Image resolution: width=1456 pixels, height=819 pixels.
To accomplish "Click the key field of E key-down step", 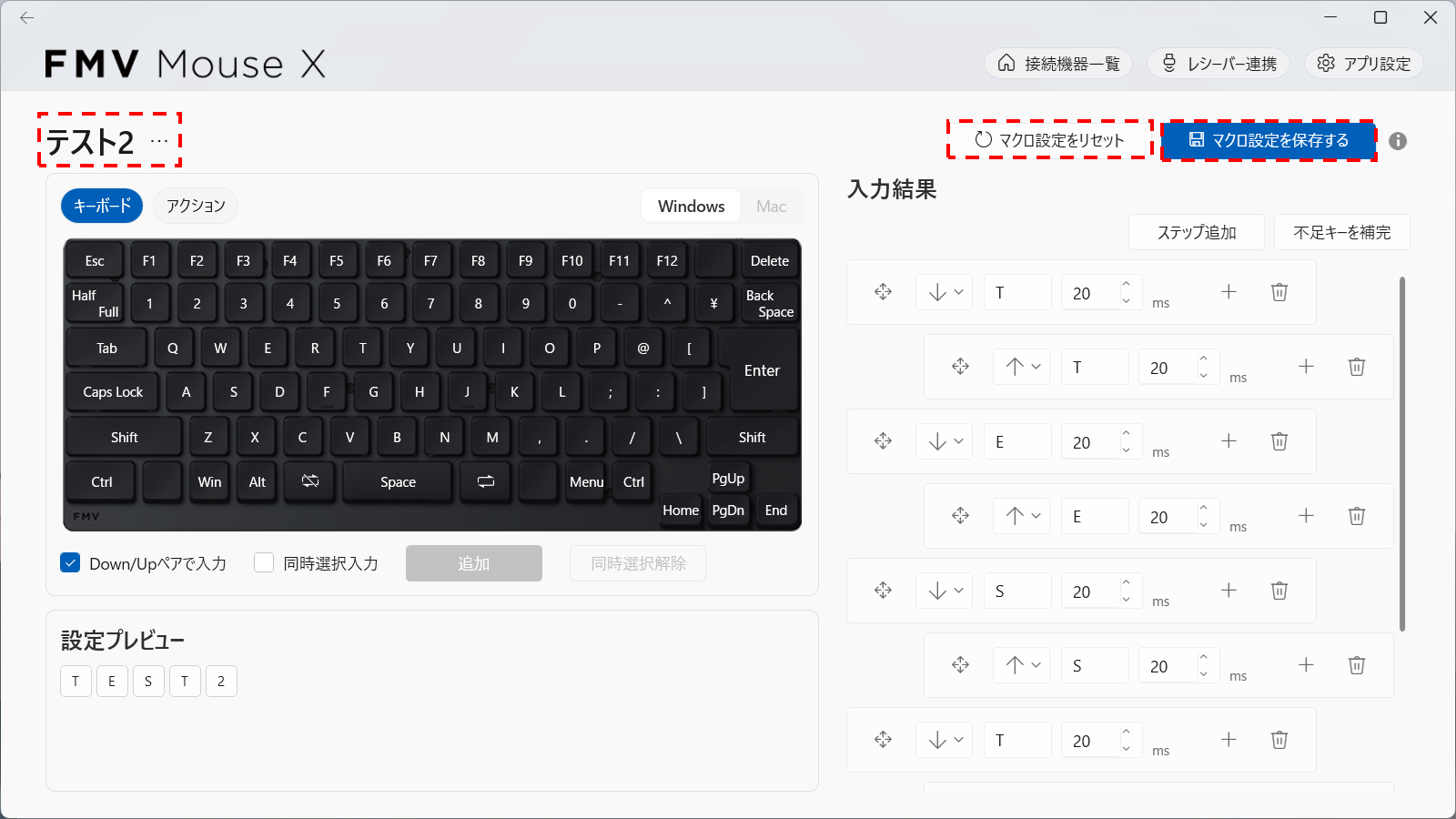I will (x=1017, y=441).
